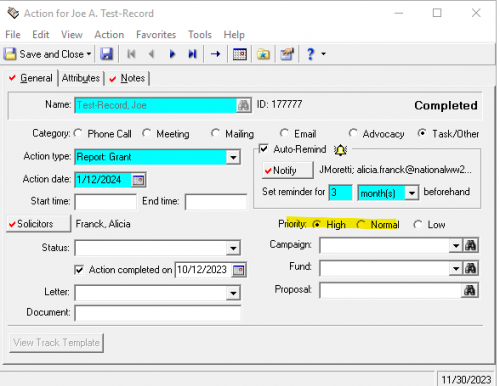Open Help toolbar dropdown arrow
Screen dimensions: 500x386
click(x=323, y=54)
